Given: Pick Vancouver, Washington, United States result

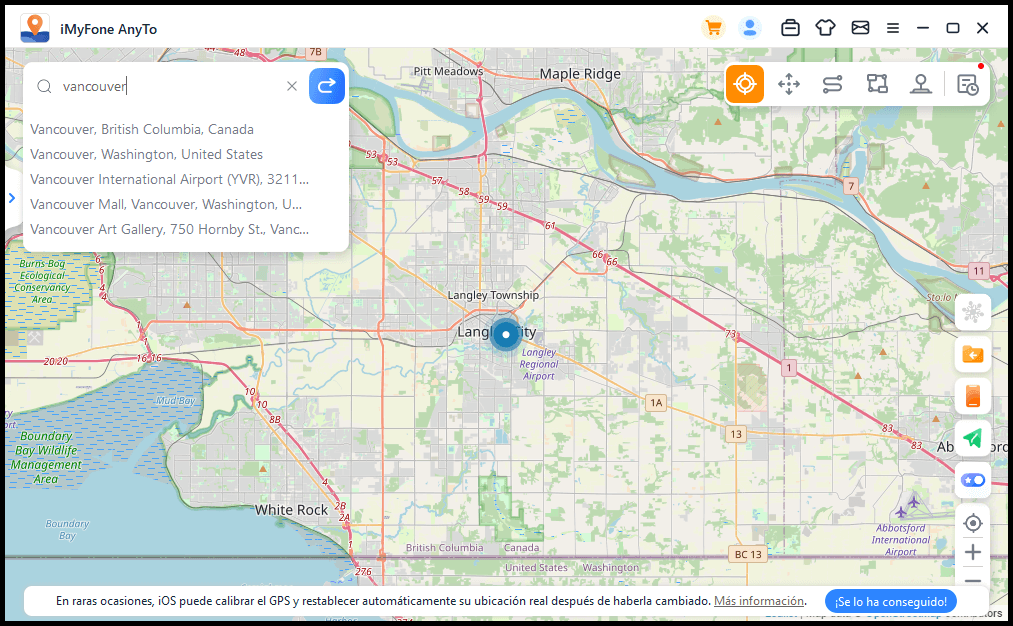Looking at the screenshot, I should (x=146, y=154).
